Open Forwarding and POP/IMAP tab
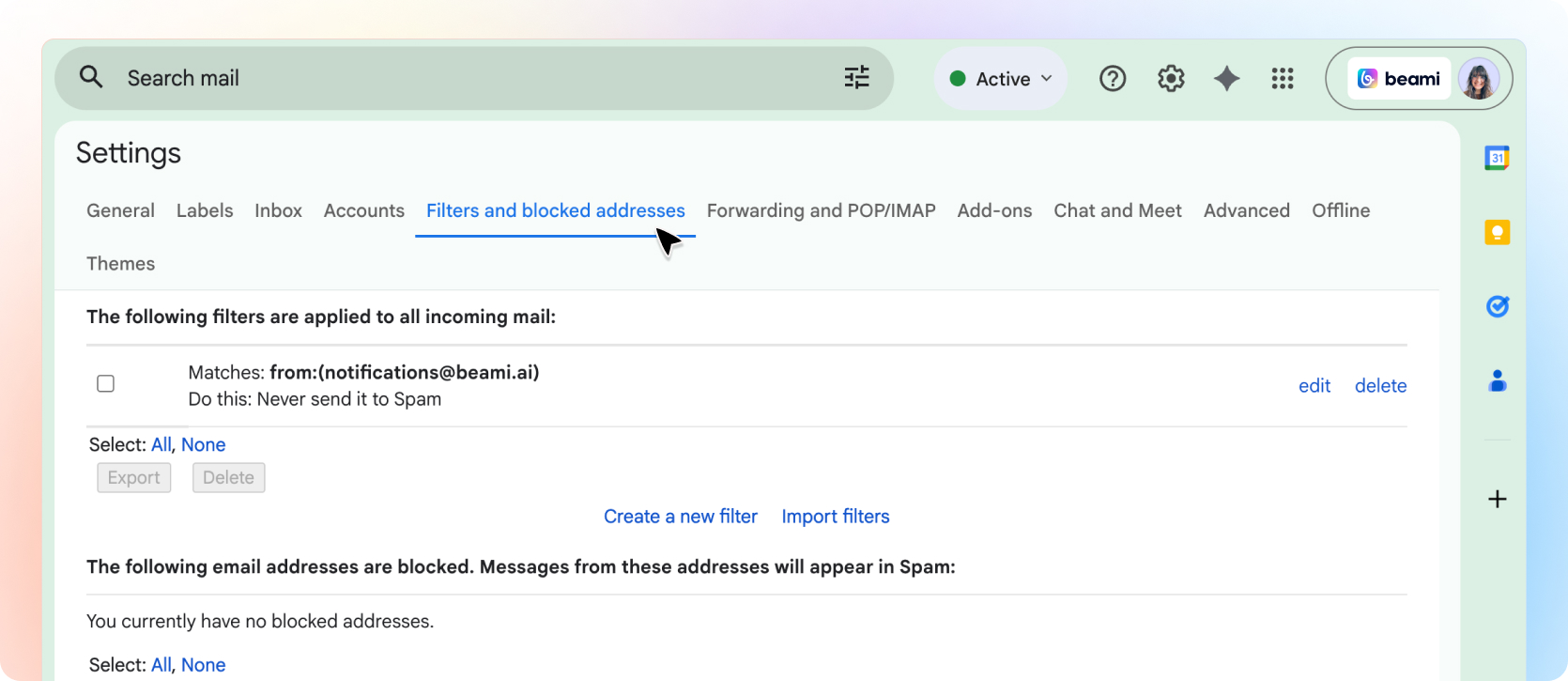 coord(821,210)
